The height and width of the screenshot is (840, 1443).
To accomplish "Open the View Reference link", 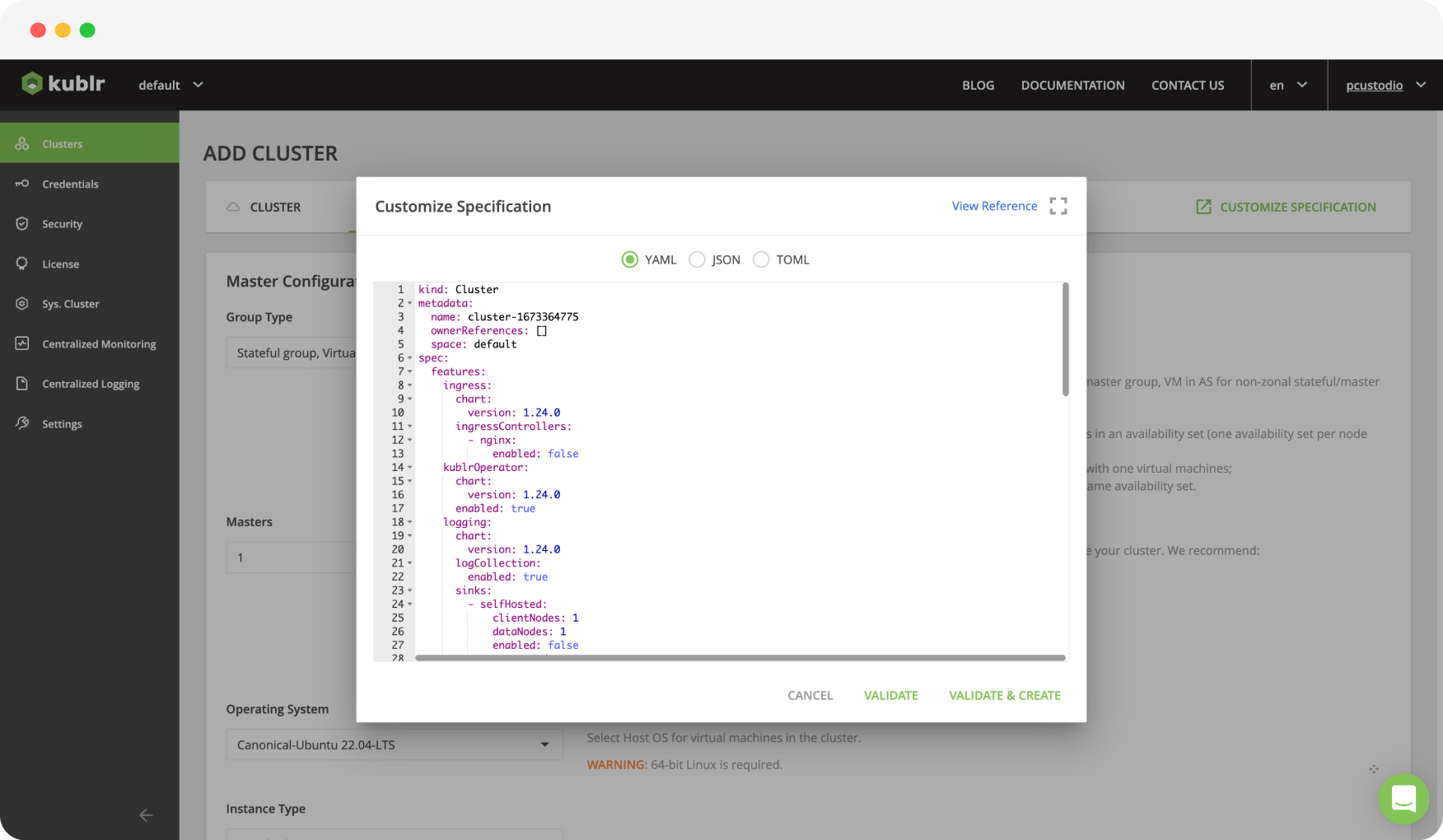I will pos(994,206).
